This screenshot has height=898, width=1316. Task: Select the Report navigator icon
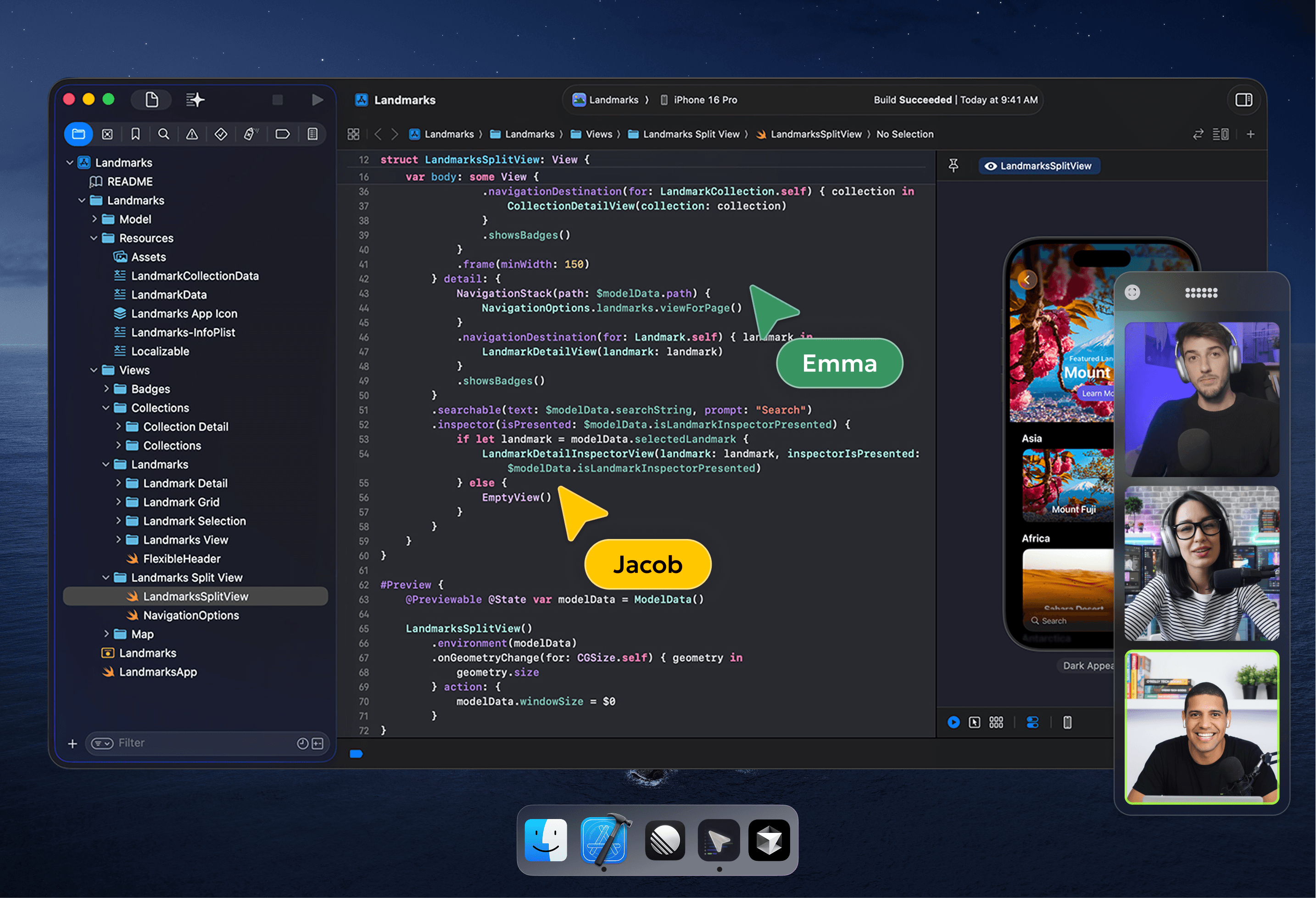coord(312,134)
